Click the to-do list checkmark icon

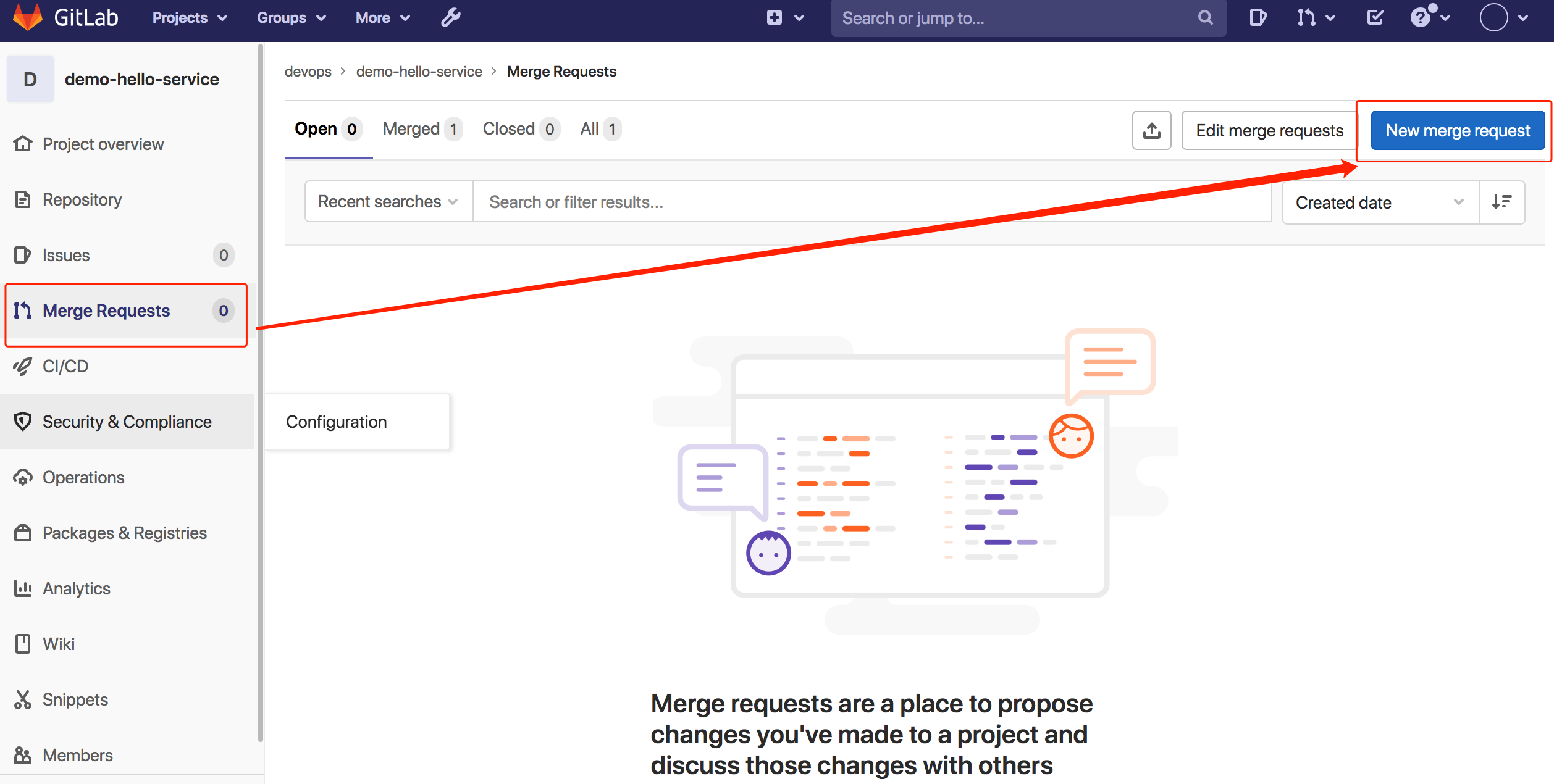(x=1375, y=17)
